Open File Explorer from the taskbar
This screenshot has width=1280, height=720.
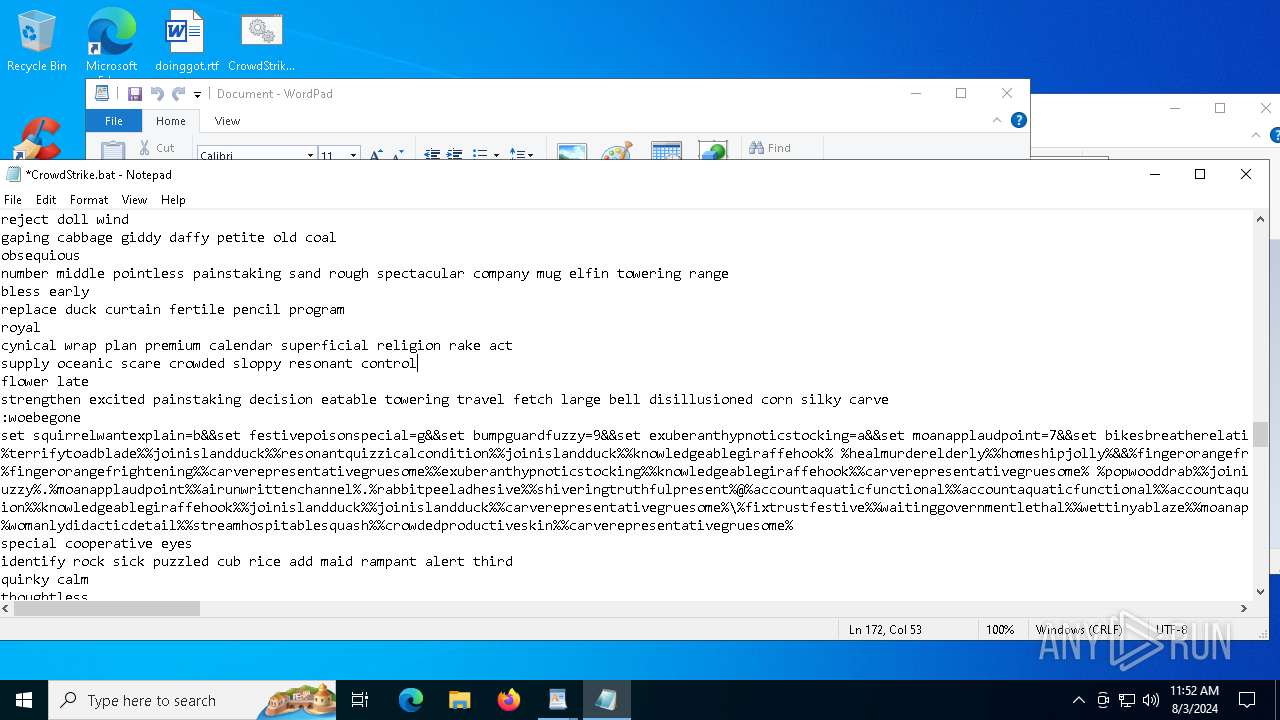pyautogui.click(x=459, y=700)
